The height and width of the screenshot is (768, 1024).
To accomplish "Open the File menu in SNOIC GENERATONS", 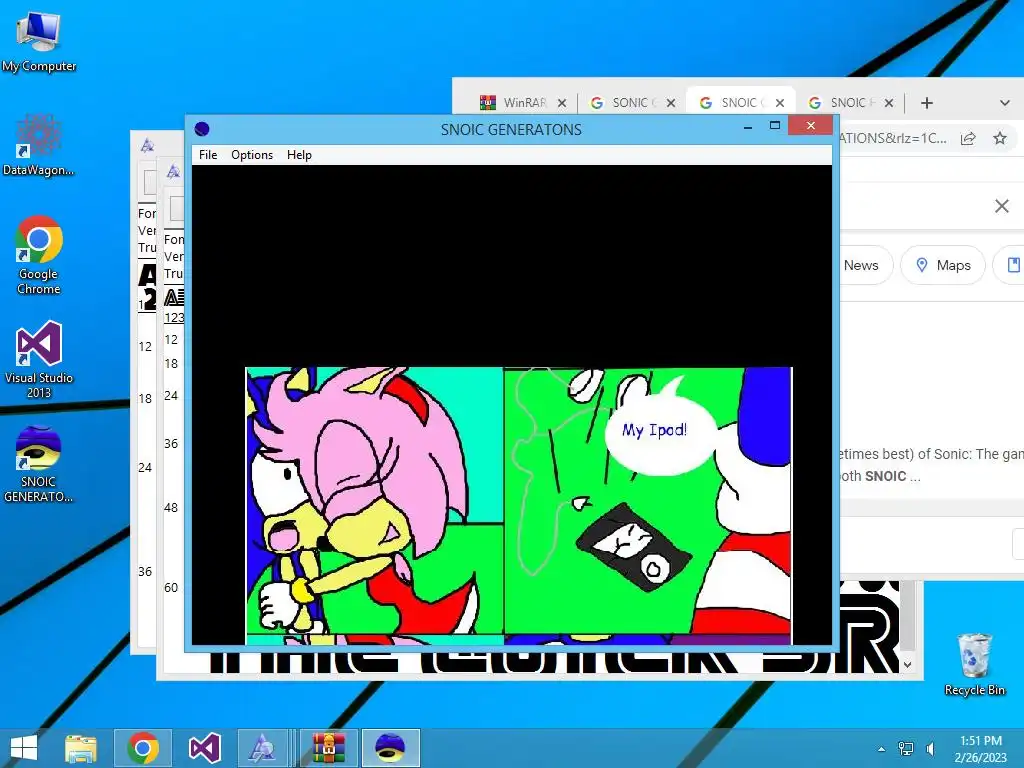I will click(x=208, y=155).
